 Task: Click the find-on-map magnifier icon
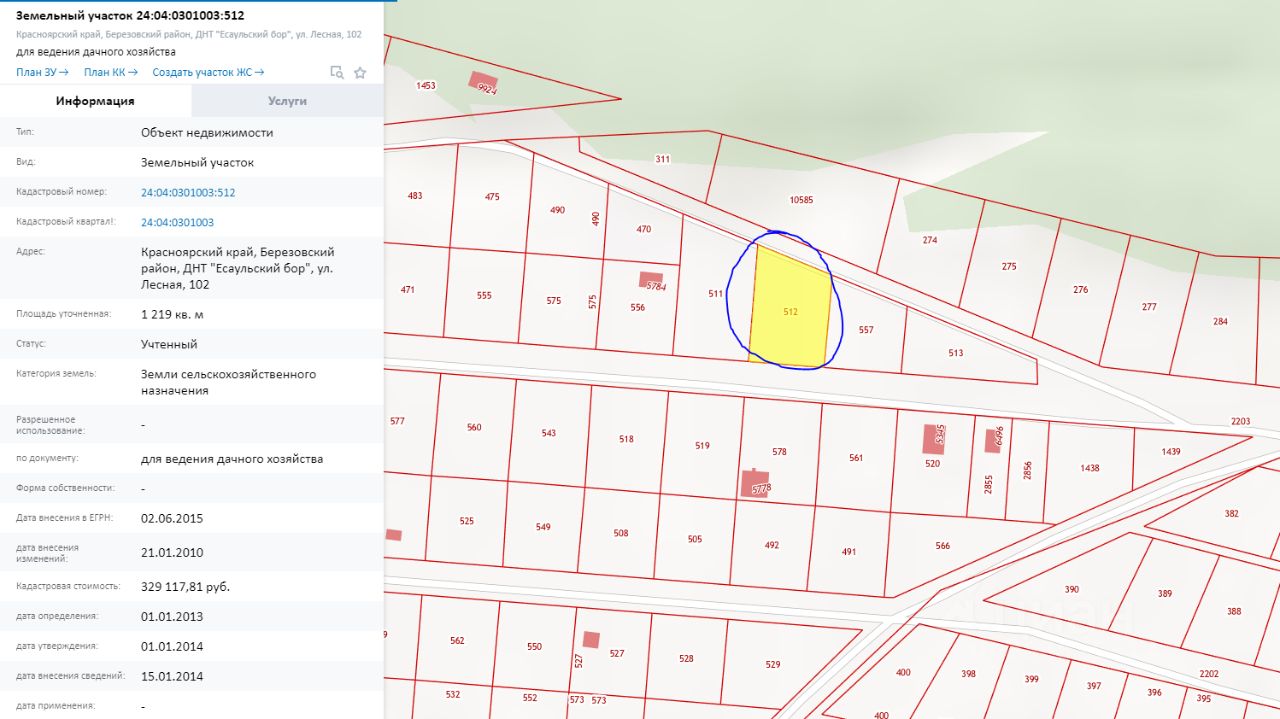337,72
